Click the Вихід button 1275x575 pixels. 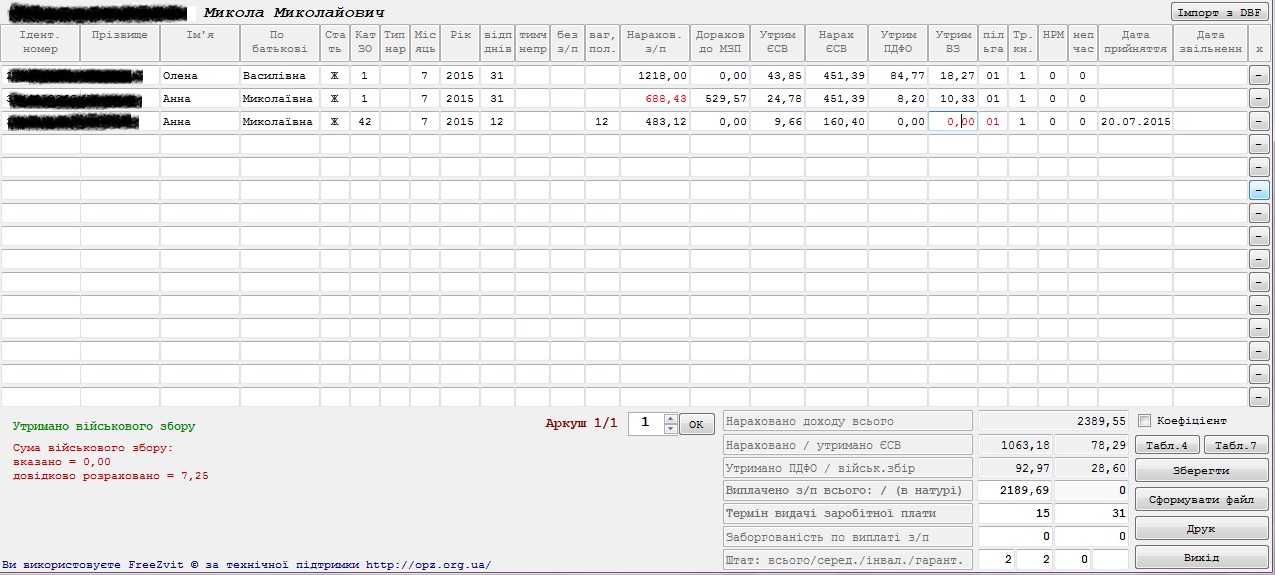click(1201, 557)
